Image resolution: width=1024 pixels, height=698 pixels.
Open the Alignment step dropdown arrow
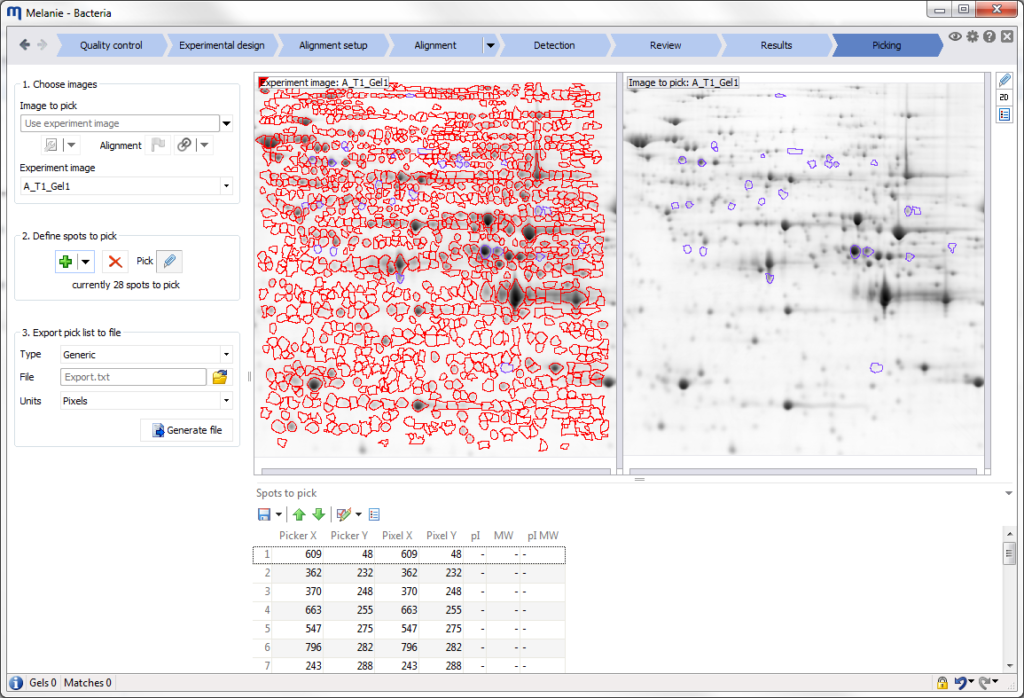(490, 45)
